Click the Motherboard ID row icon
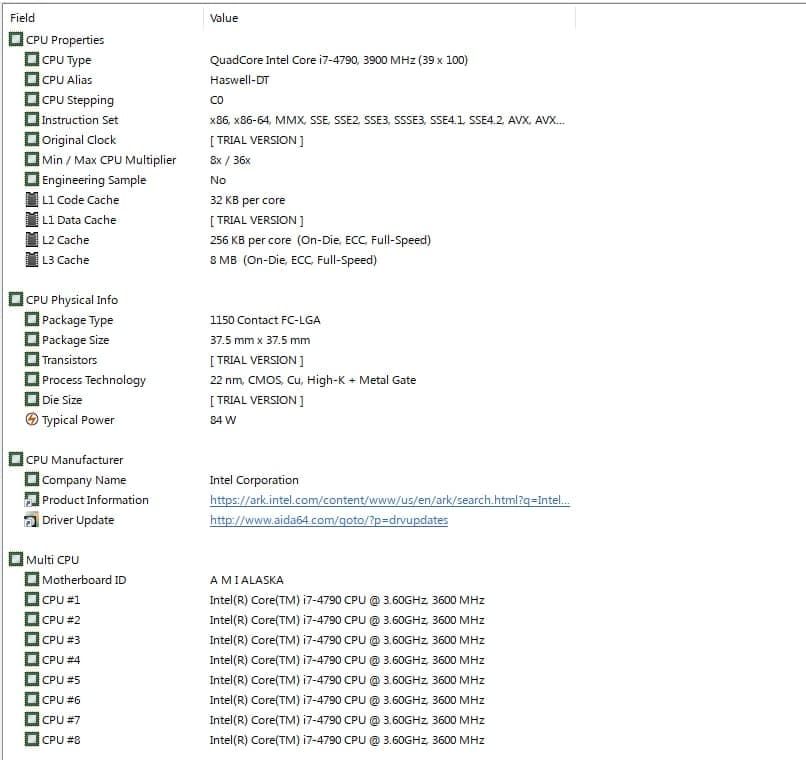The image size is (806, 760). (32, 579)
